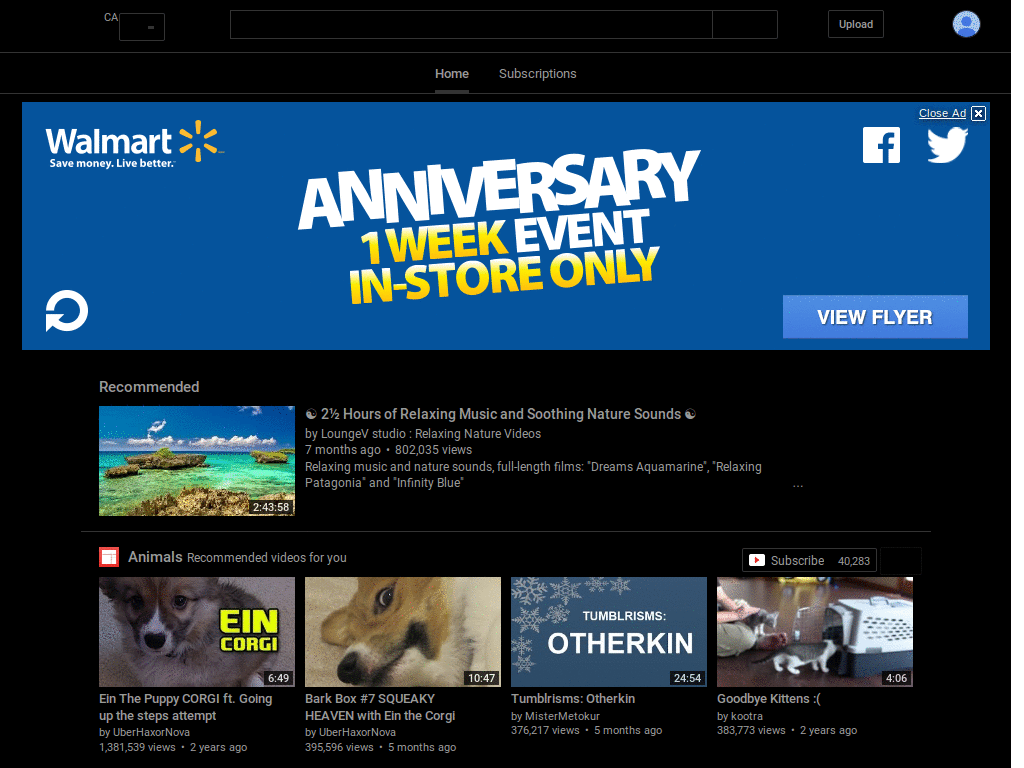Open the Ein Corgi puppy thumbnail
Screen dimensions: 1024x768
coord(197,632)
